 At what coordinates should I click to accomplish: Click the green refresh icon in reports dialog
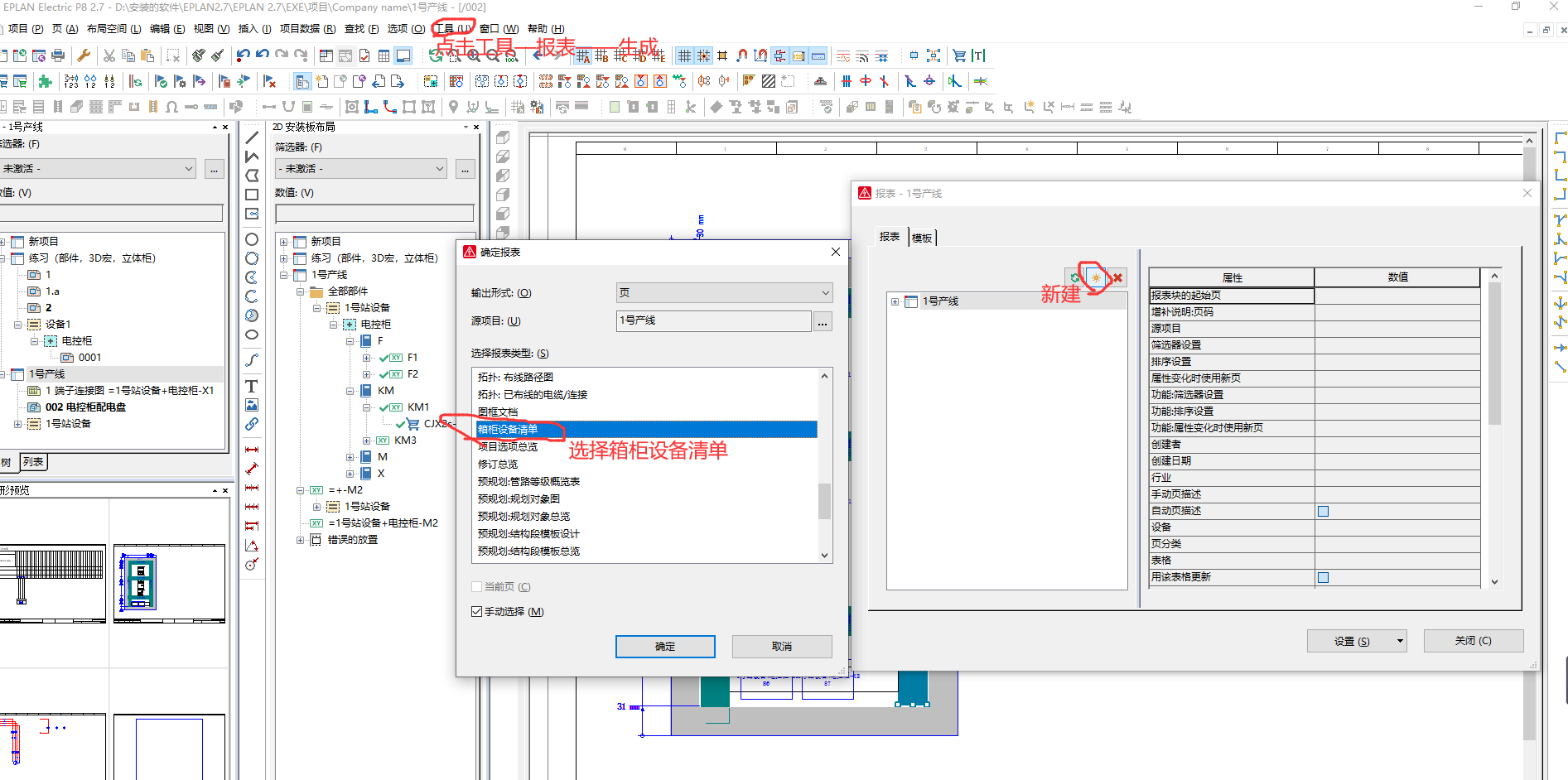[x=1074, y=278]
